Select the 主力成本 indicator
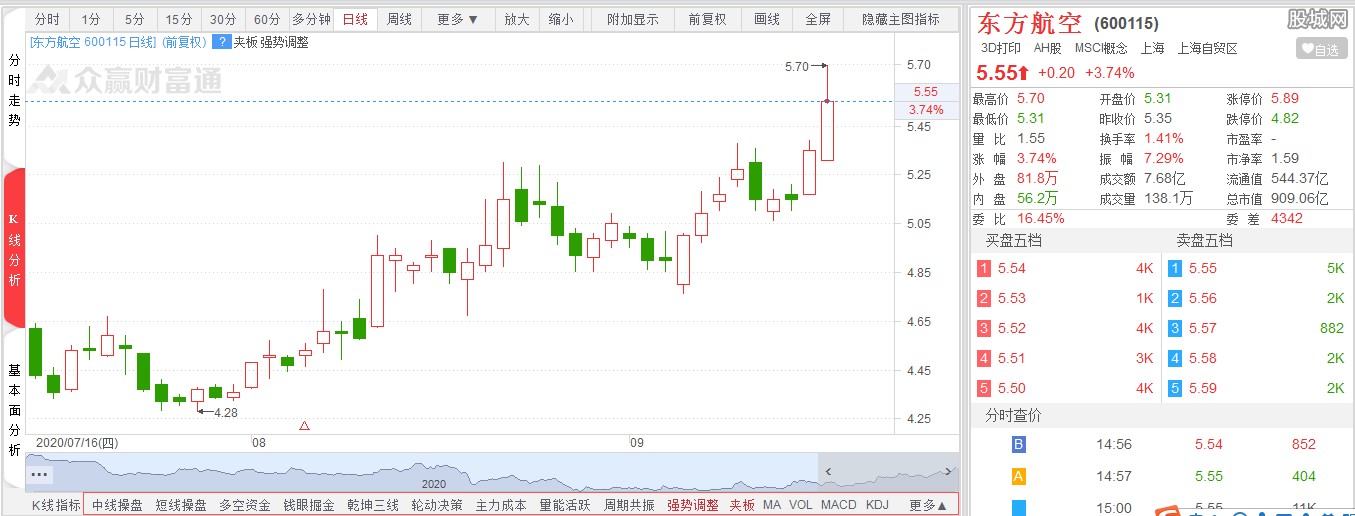The image size is (1355, 516). 501,505
